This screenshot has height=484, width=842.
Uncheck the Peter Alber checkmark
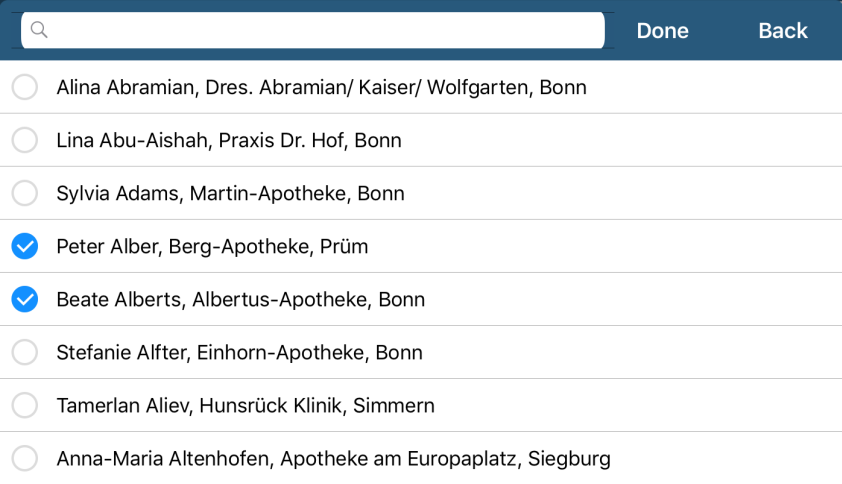[24, 246]
